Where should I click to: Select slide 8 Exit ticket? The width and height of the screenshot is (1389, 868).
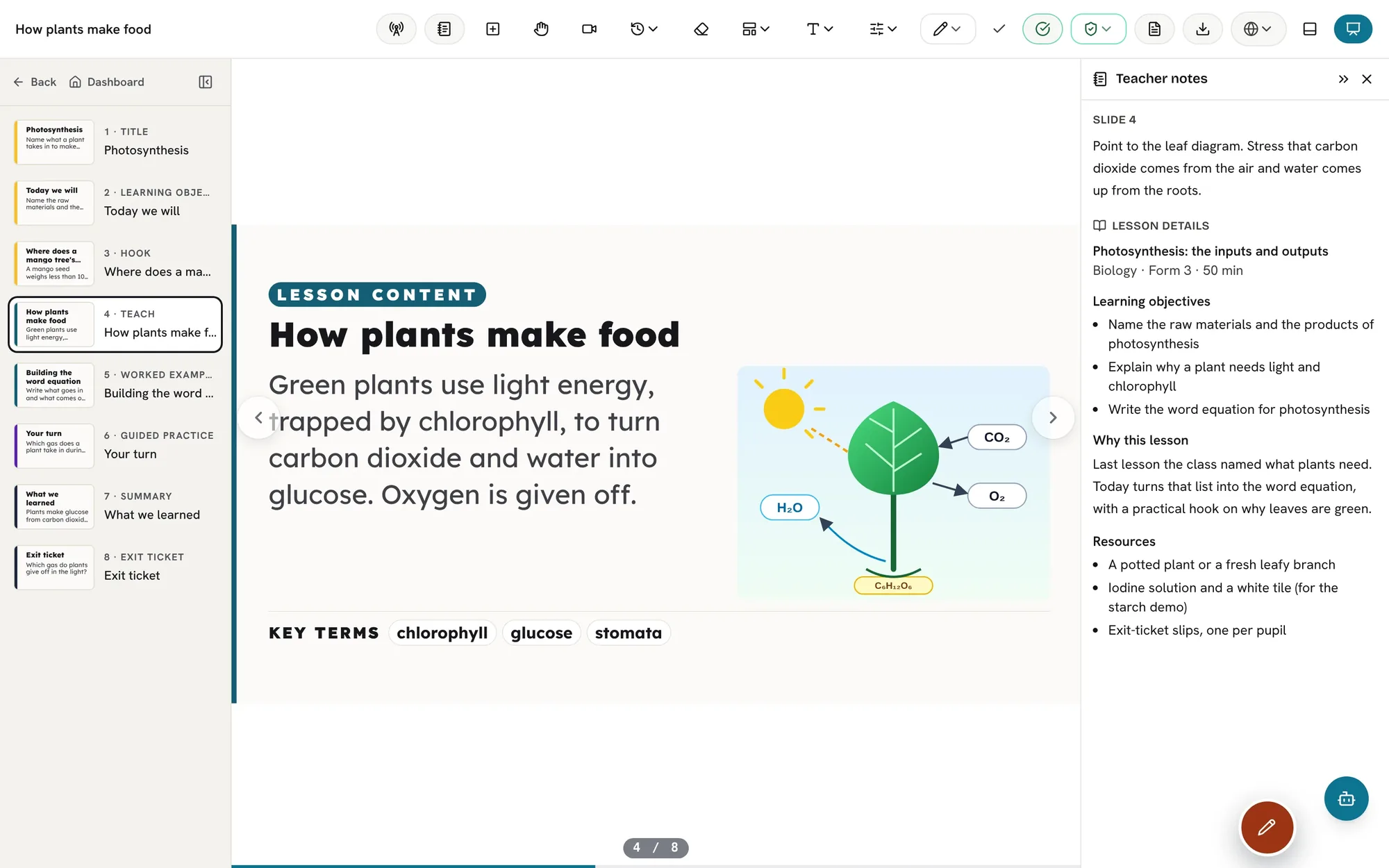click(x=115, y=567)
